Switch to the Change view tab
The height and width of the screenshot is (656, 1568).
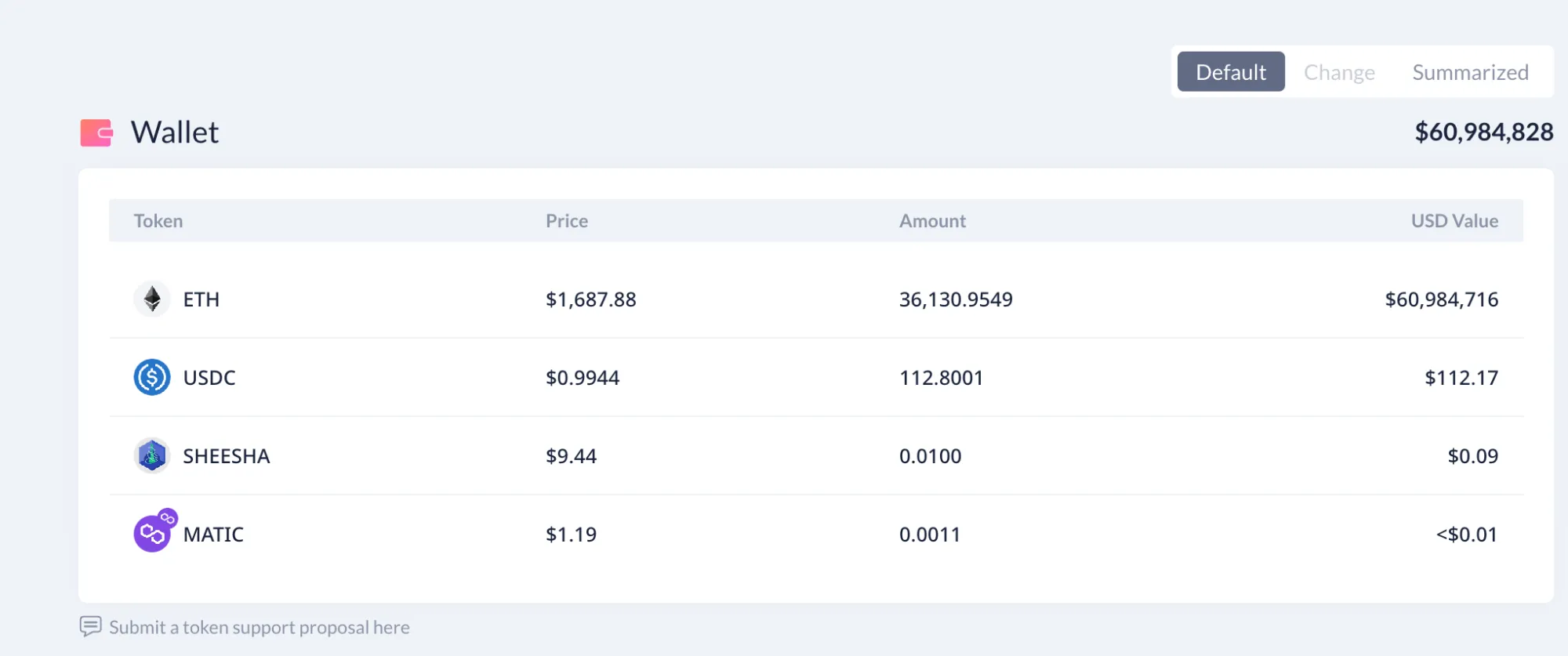tap(1339, 72)
